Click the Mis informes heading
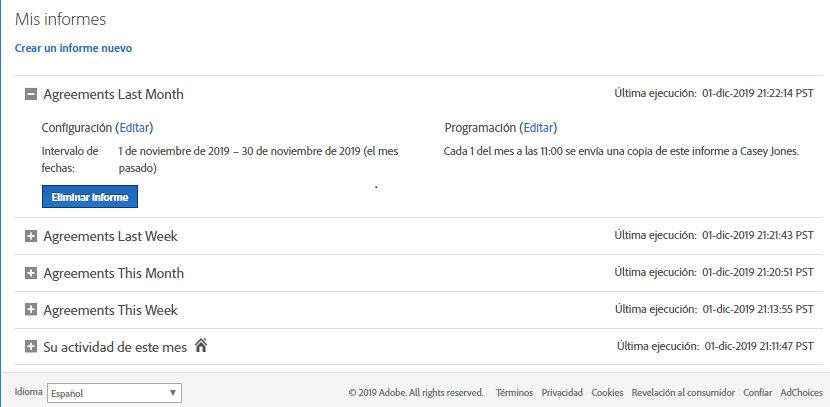The width and height of the screenshot is (830, 407). (60, 20)
